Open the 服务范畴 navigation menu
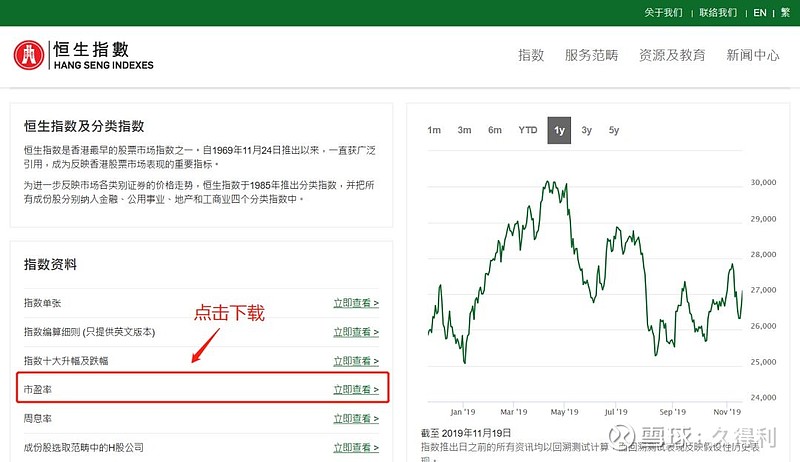 [x=591, y=55]
